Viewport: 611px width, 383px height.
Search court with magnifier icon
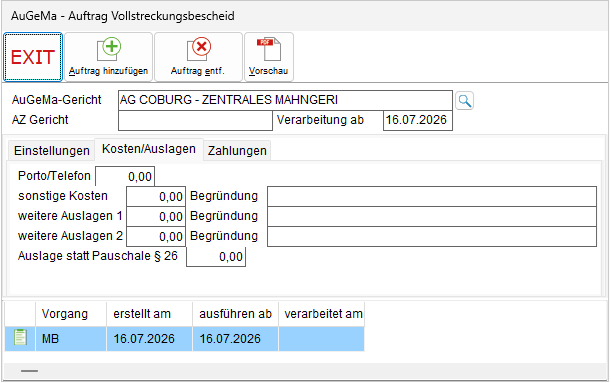pos(464,101)
